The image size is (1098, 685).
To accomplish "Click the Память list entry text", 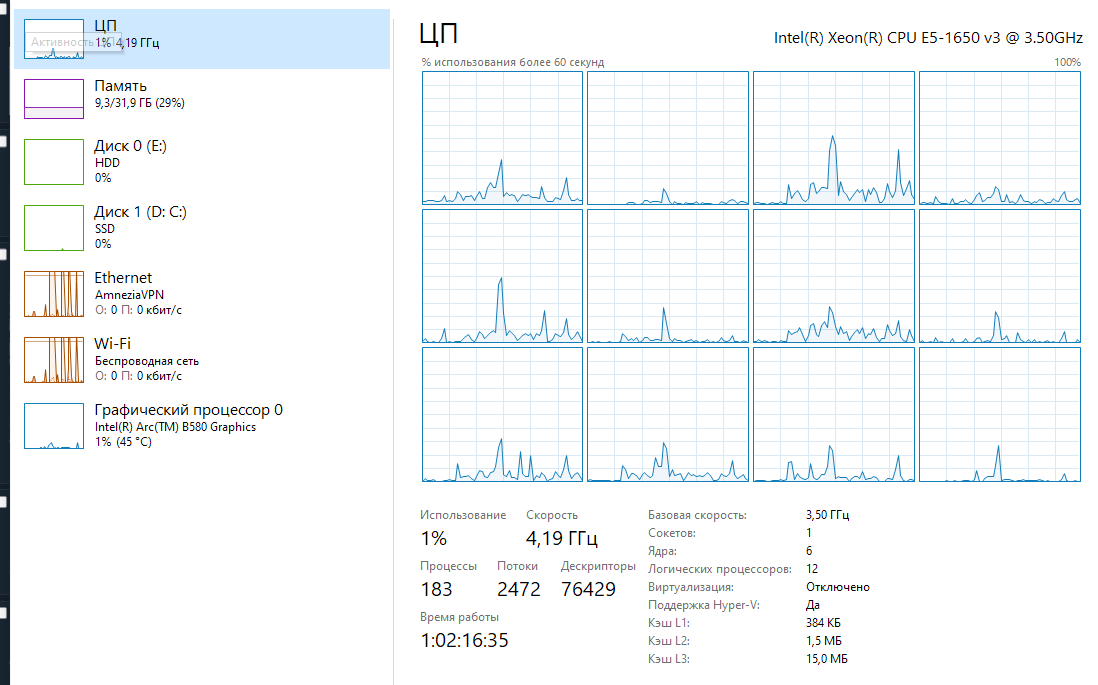I will click(120, 86).
